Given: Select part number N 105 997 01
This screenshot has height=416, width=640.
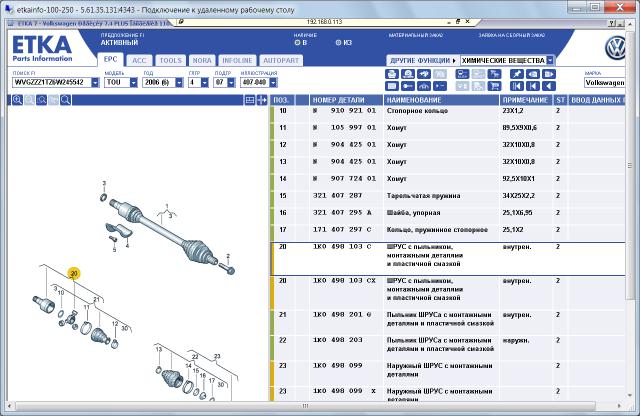Looking at the screenshot, I should pyautogui.click(x=344, y=127).
